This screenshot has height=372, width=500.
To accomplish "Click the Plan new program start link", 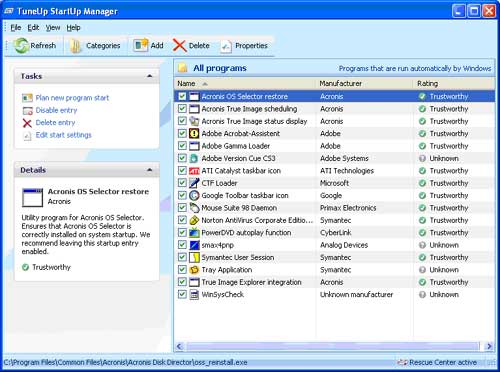I will point(72,98).
